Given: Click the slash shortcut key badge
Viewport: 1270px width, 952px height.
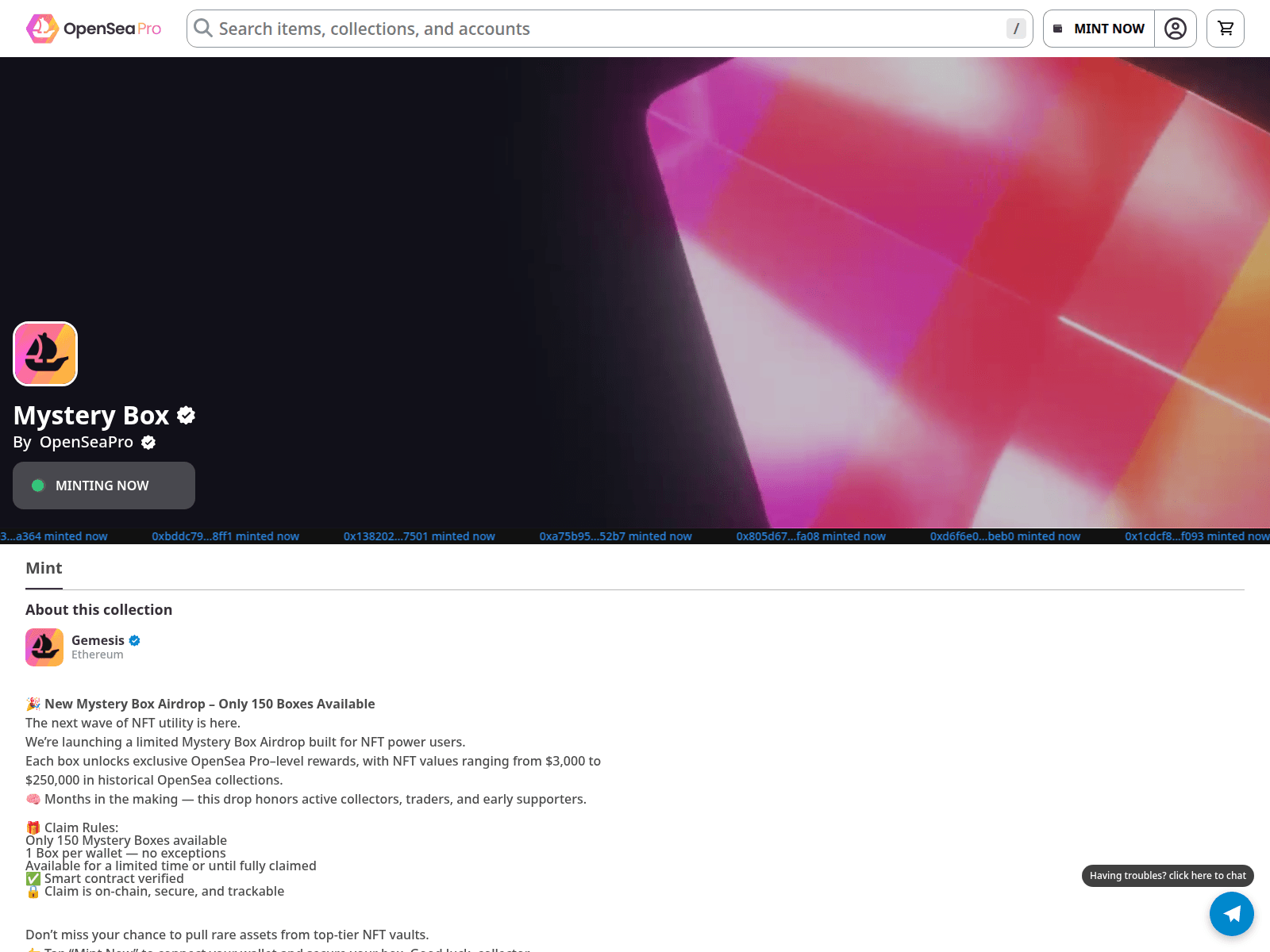Looking at the screenshot, I should (1016, 29).
